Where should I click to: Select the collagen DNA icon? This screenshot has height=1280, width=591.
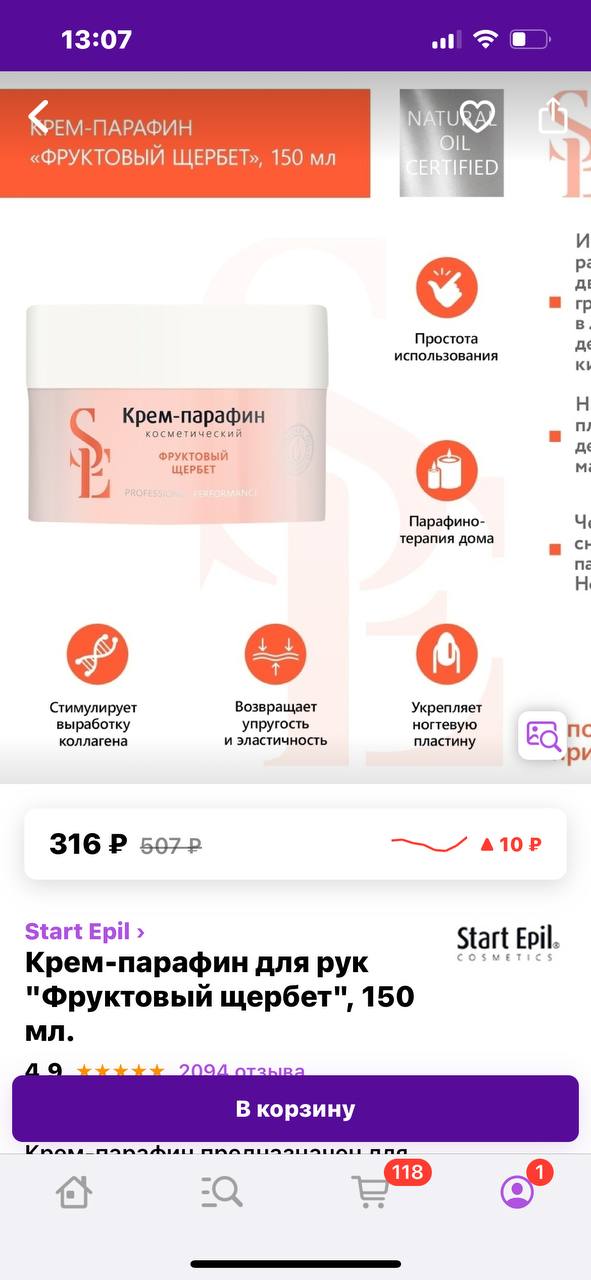coord(97,654)
